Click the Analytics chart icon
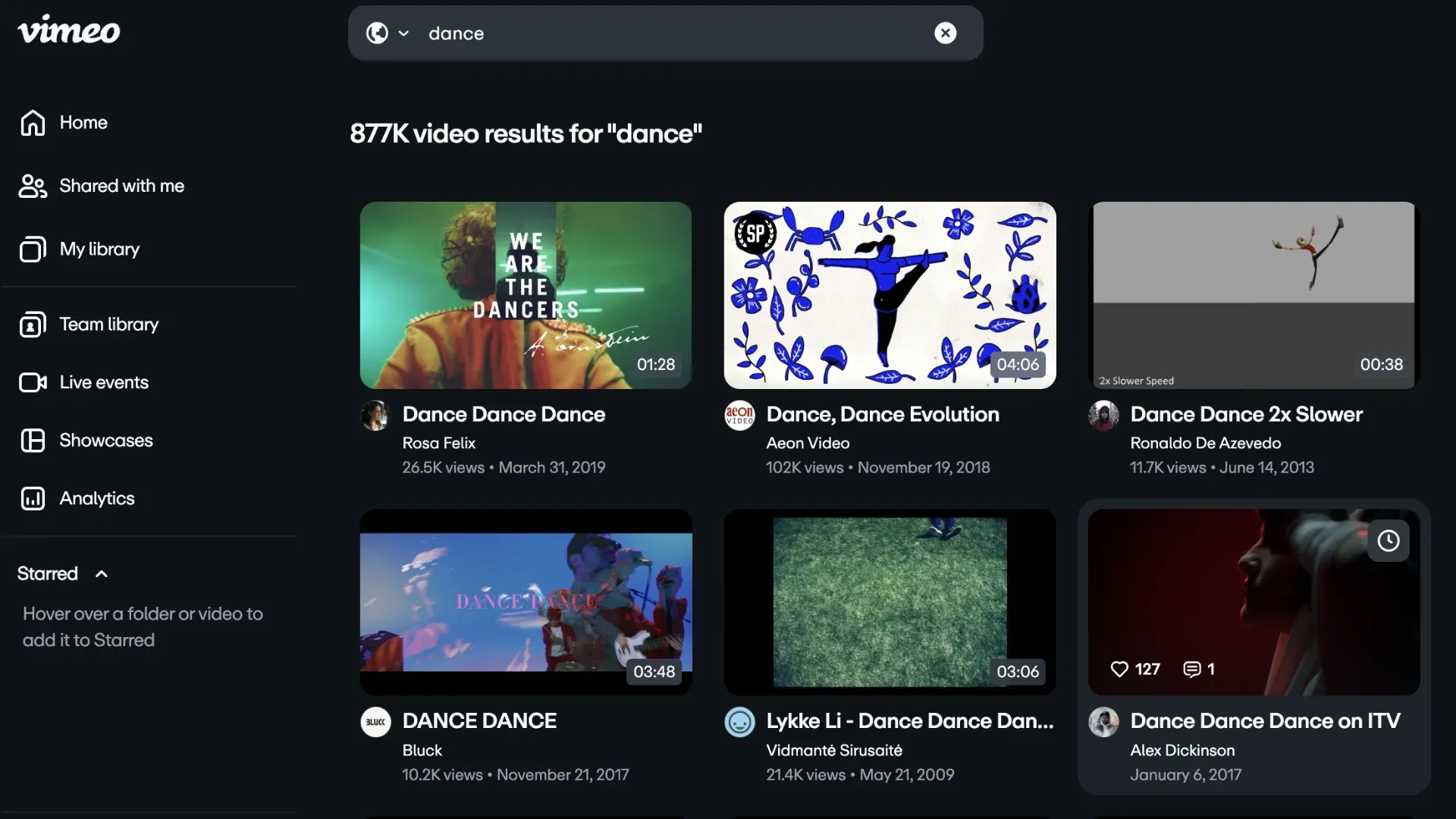The height and width of the screenshot is (819, 1456). [33, 499]
